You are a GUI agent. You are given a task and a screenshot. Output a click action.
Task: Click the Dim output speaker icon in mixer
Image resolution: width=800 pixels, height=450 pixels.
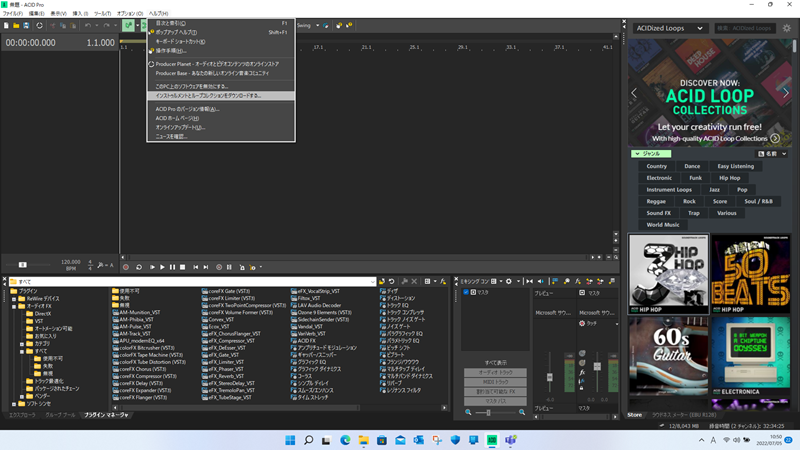point(541,281)
